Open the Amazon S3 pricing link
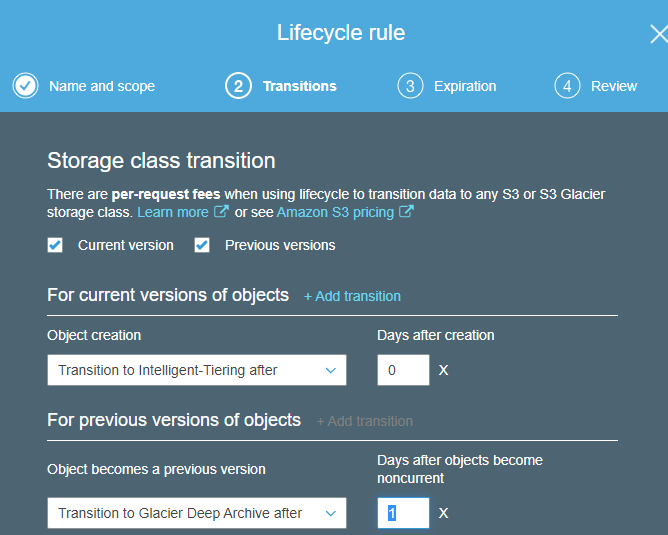 pyautogui.click(x=335, y=212)
